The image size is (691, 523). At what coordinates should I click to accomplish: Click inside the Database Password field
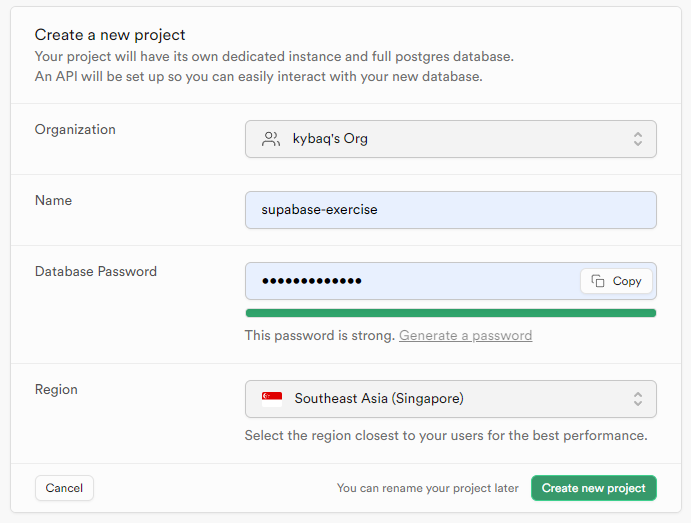point(412,281)
